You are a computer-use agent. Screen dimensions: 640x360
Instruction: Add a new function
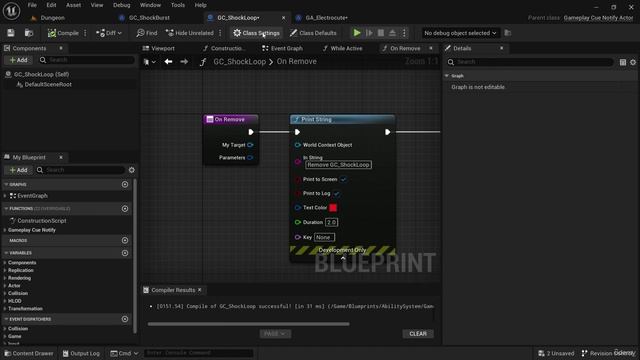[x=125, y=209]
